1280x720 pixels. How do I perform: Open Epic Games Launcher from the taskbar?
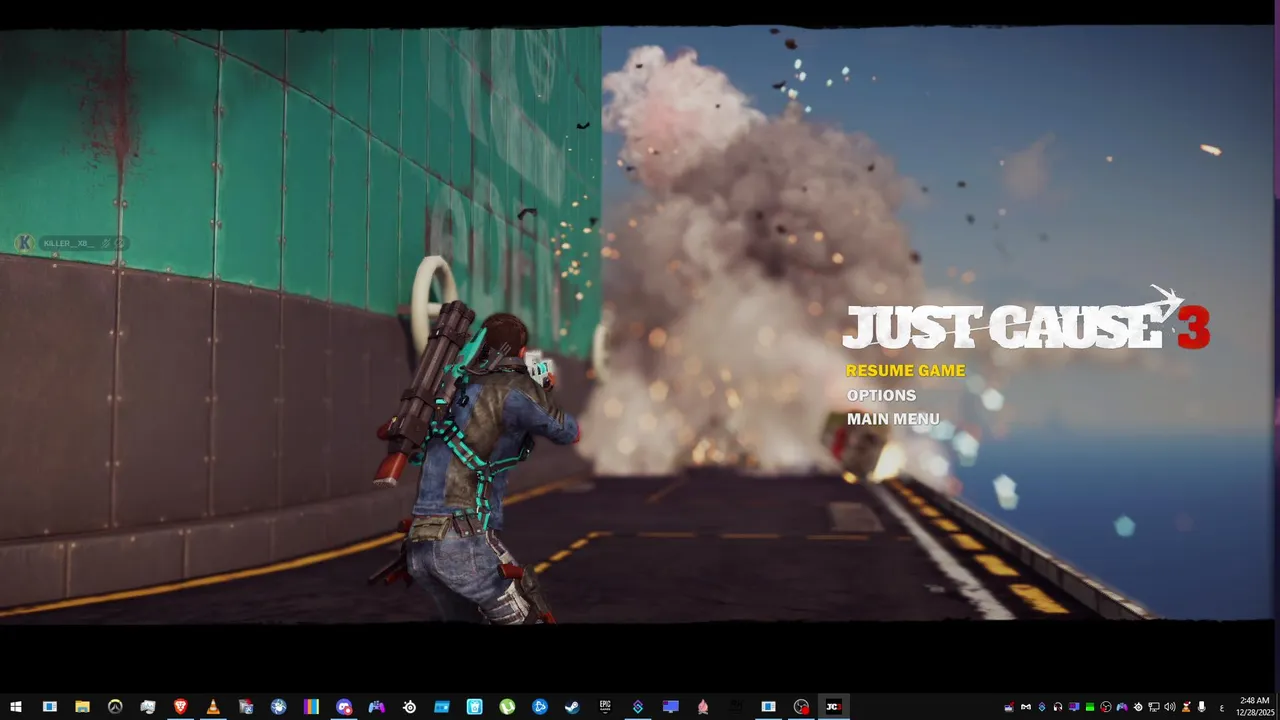[x=605, y=706]
